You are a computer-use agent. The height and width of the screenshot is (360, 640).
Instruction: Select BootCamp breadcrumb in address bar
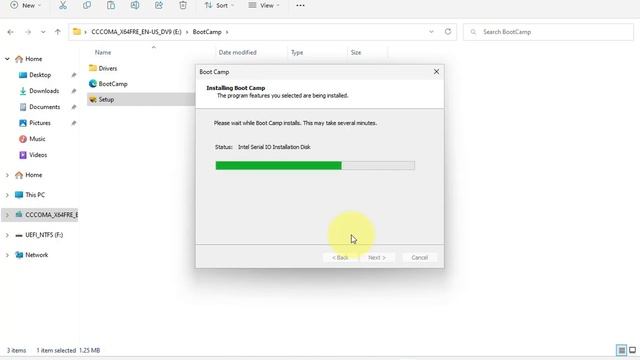click(x=207, y=32)
